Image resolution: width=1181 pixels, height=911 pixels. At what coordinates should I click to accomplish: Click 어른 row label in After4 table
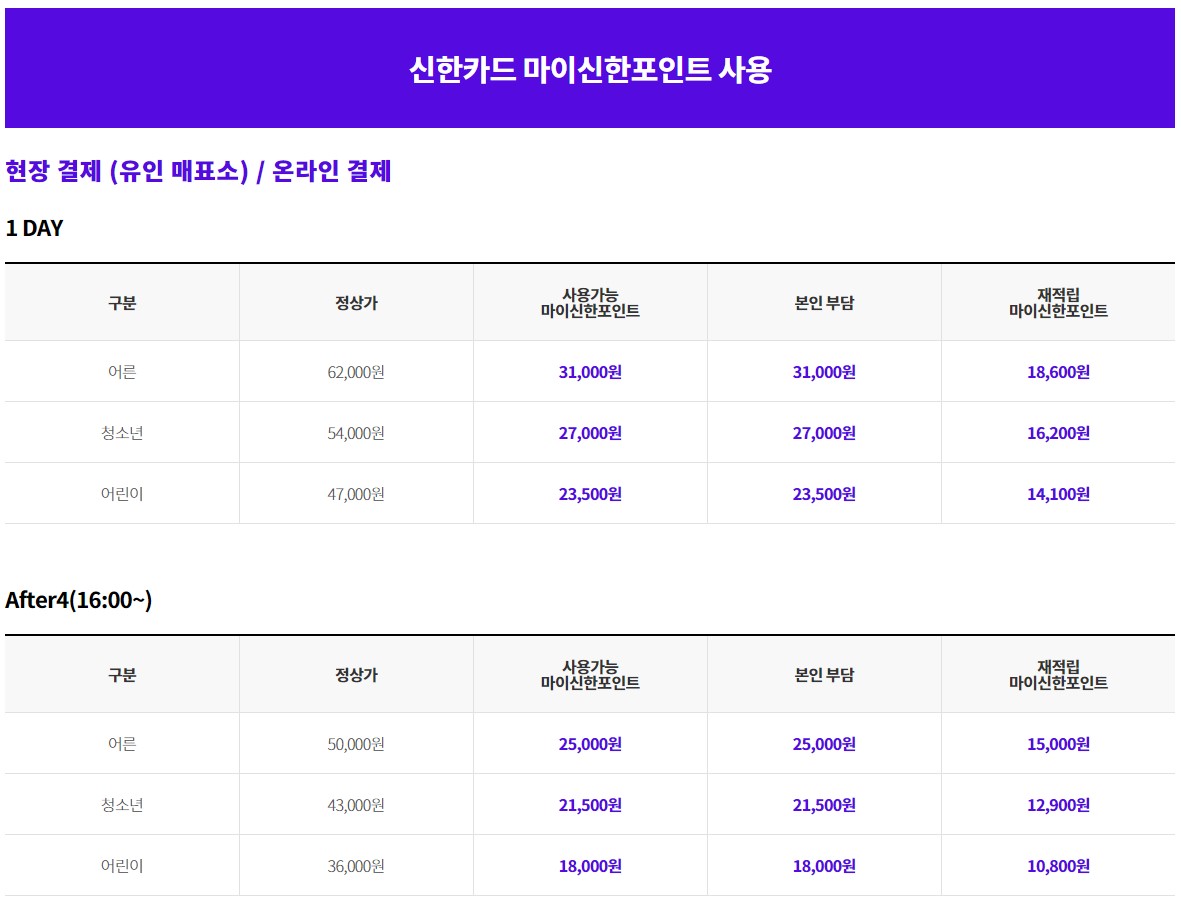coord(122,744)
